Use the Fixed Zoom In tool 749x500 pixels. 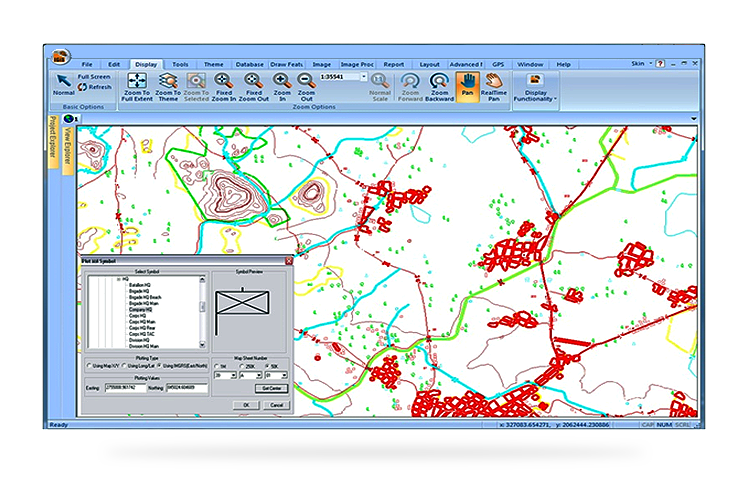point(224,86)
